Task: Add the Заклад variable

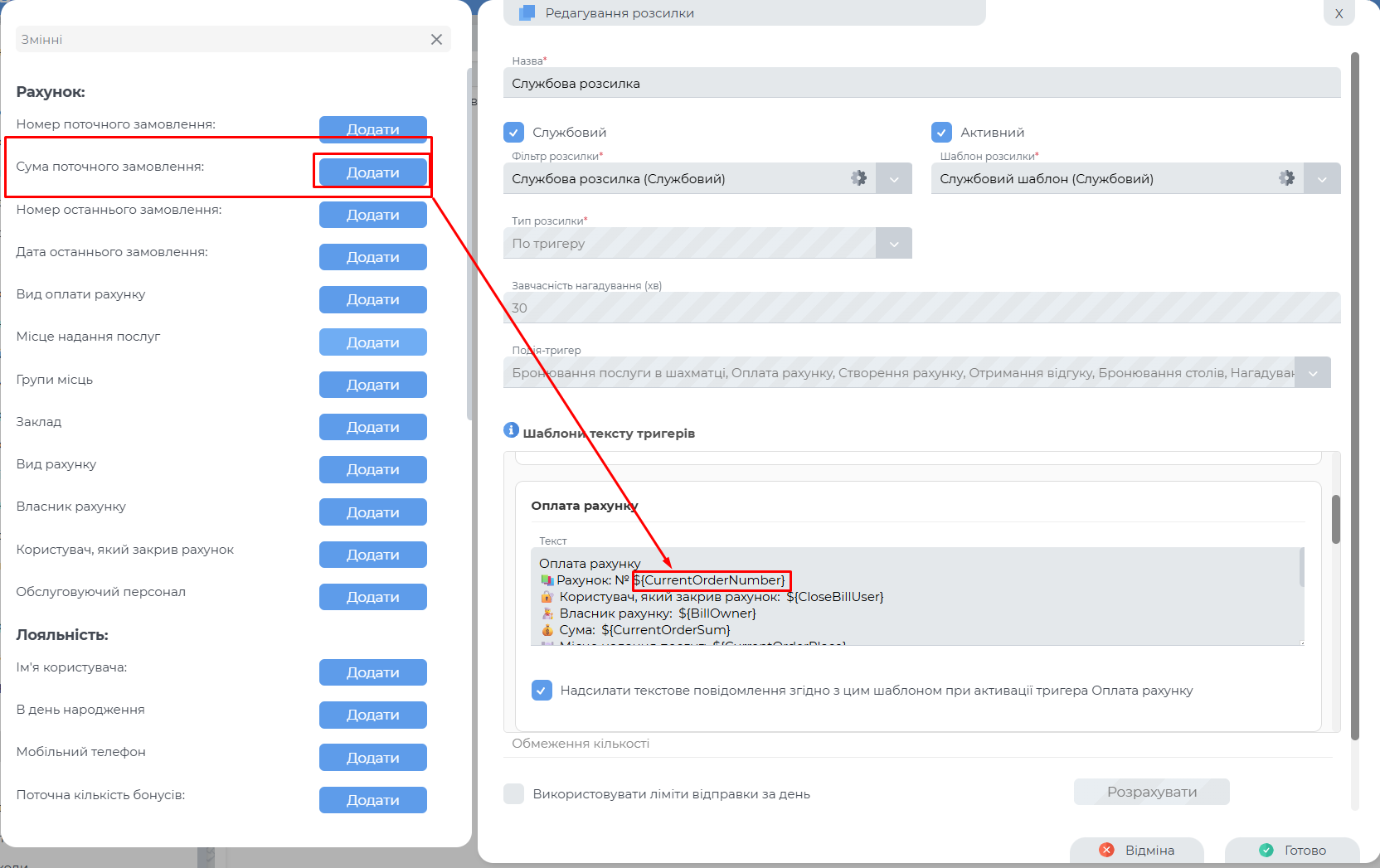Action: click(x=372, y=427)
